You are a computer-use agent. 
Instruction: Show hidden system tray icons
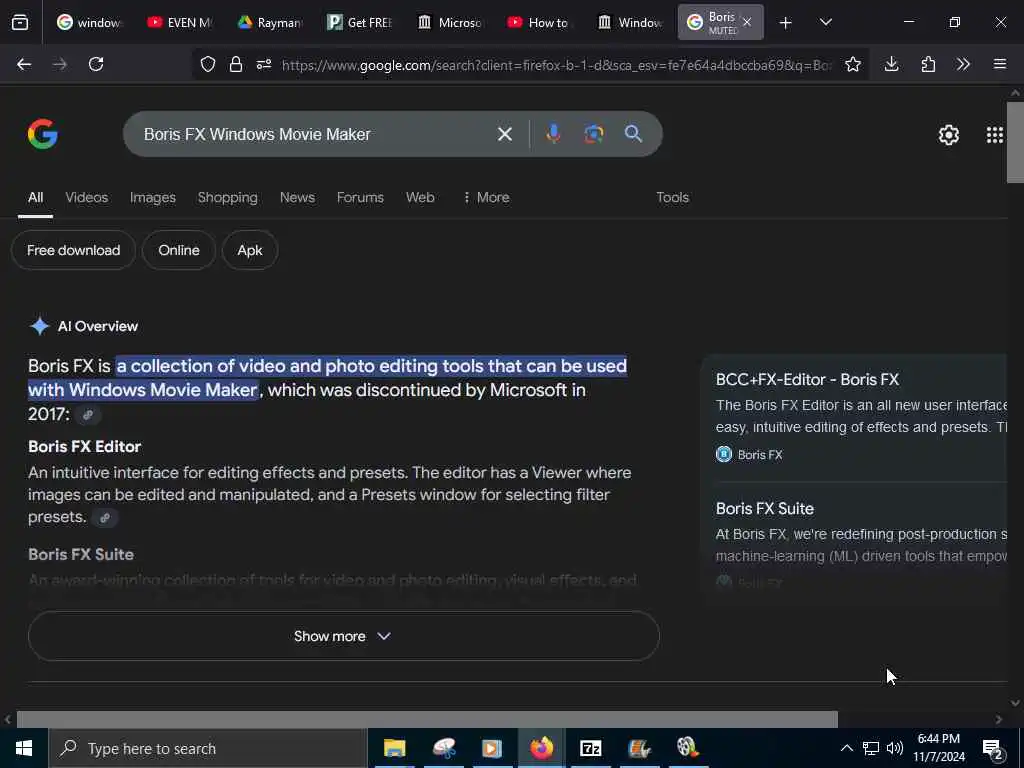coord(846,748)
